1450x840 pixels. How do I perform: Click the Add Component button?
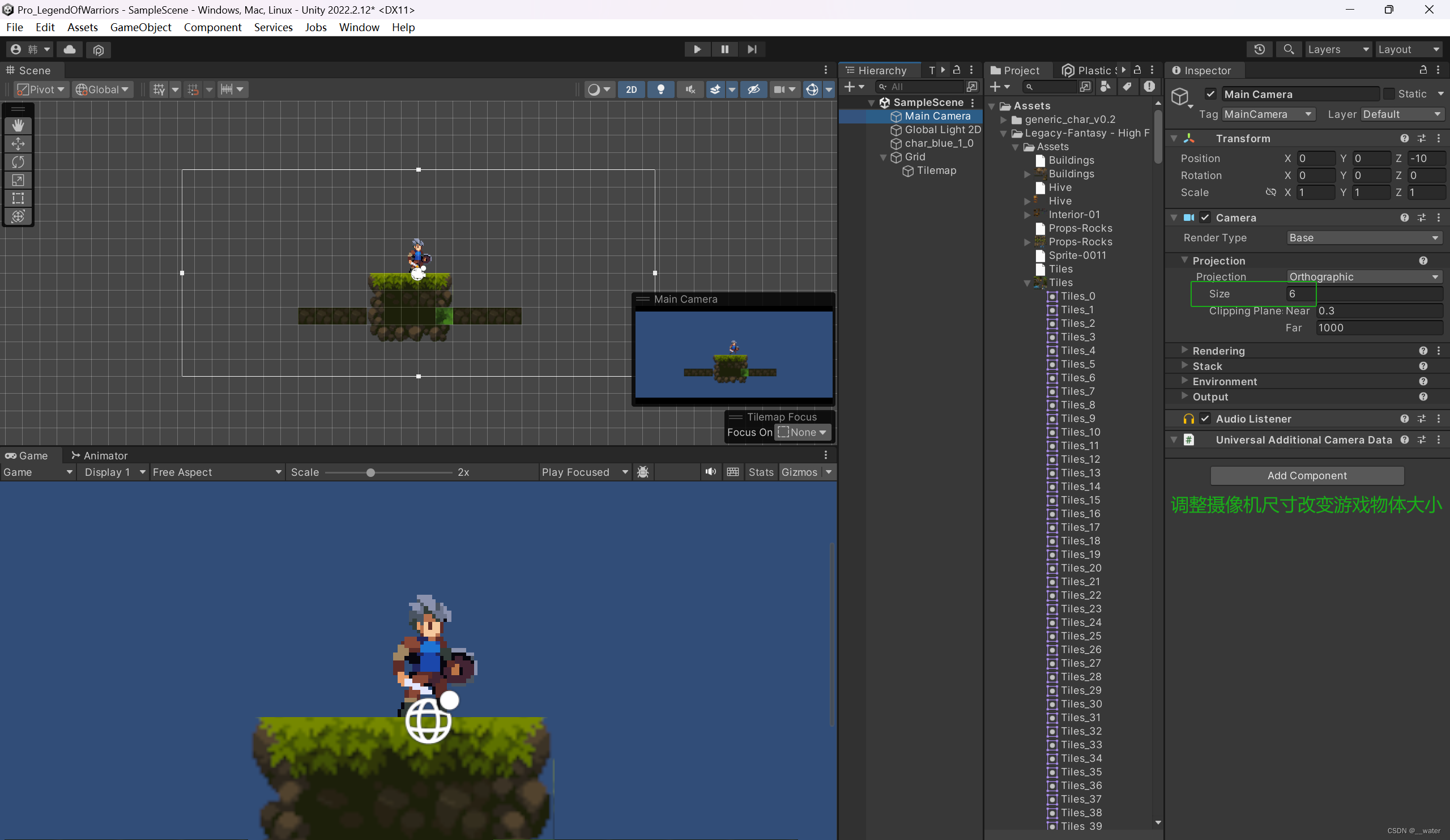[1306, 475]
